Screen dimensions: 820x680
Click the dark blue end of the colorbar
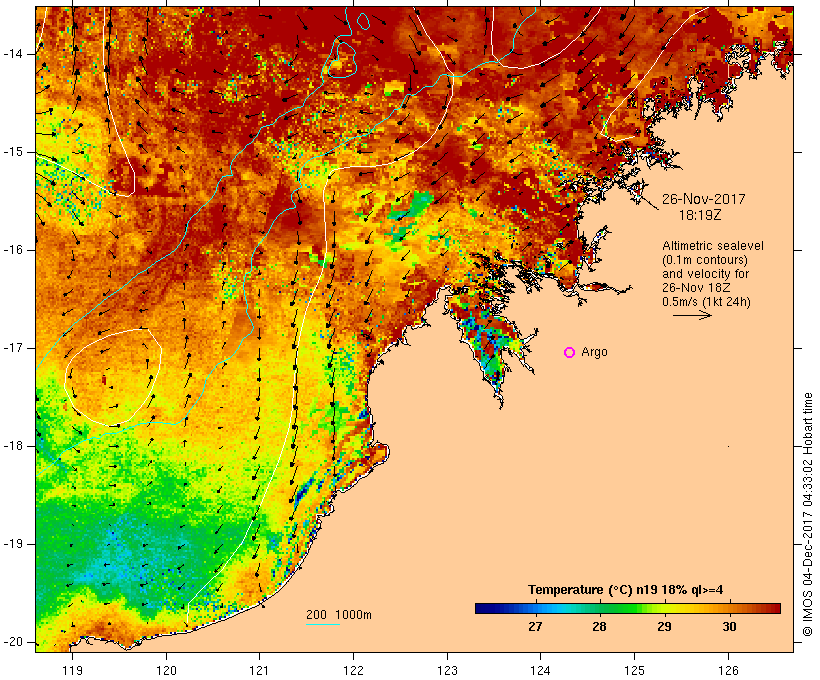[482, 608]
